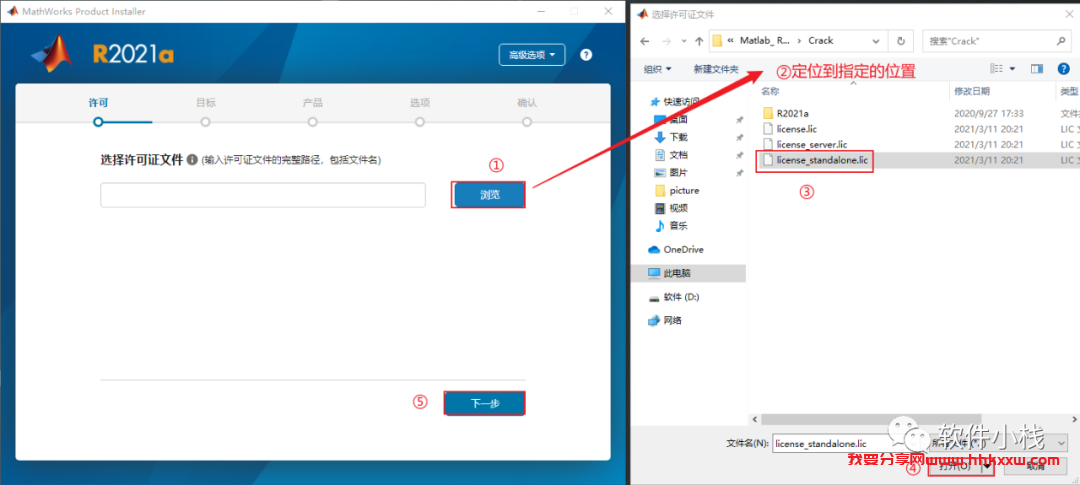Select OneDrive in the navigation sidebar
1080x485 pixels.
683,249
